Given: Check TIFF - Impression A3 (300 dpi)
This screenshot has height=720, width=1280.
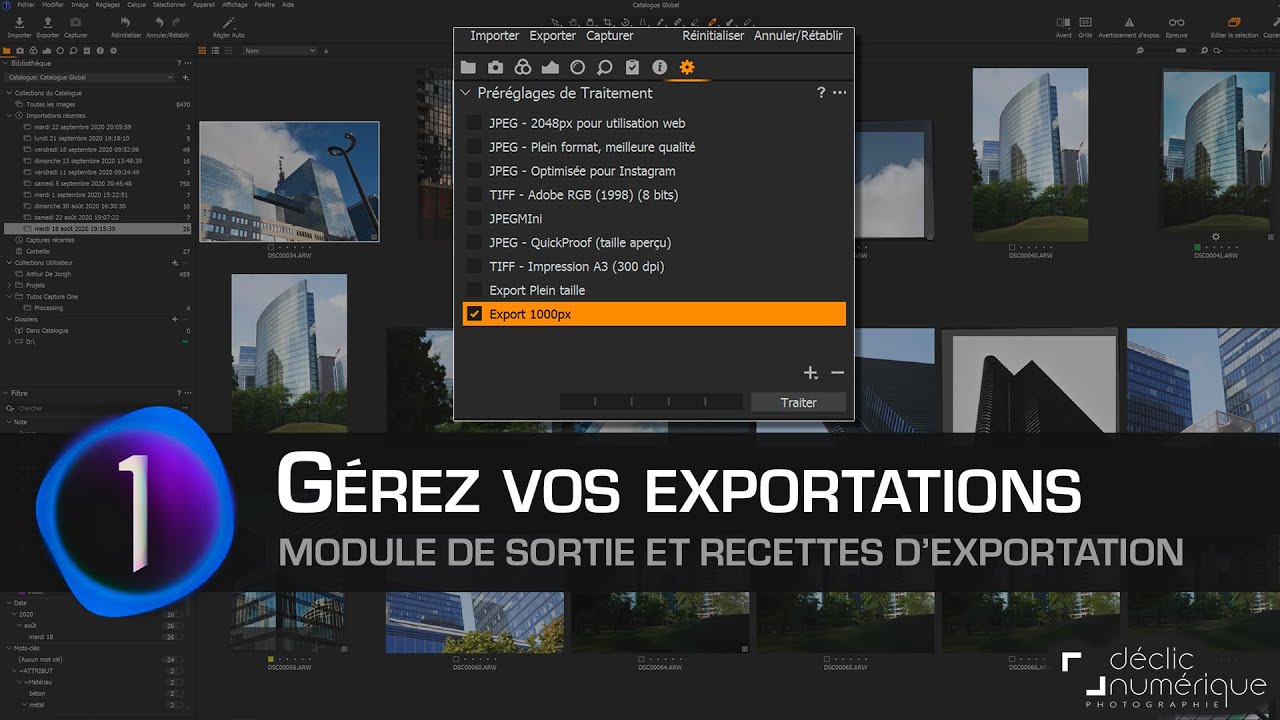Looking at the screenshot, I should click(x=474, y=266).
